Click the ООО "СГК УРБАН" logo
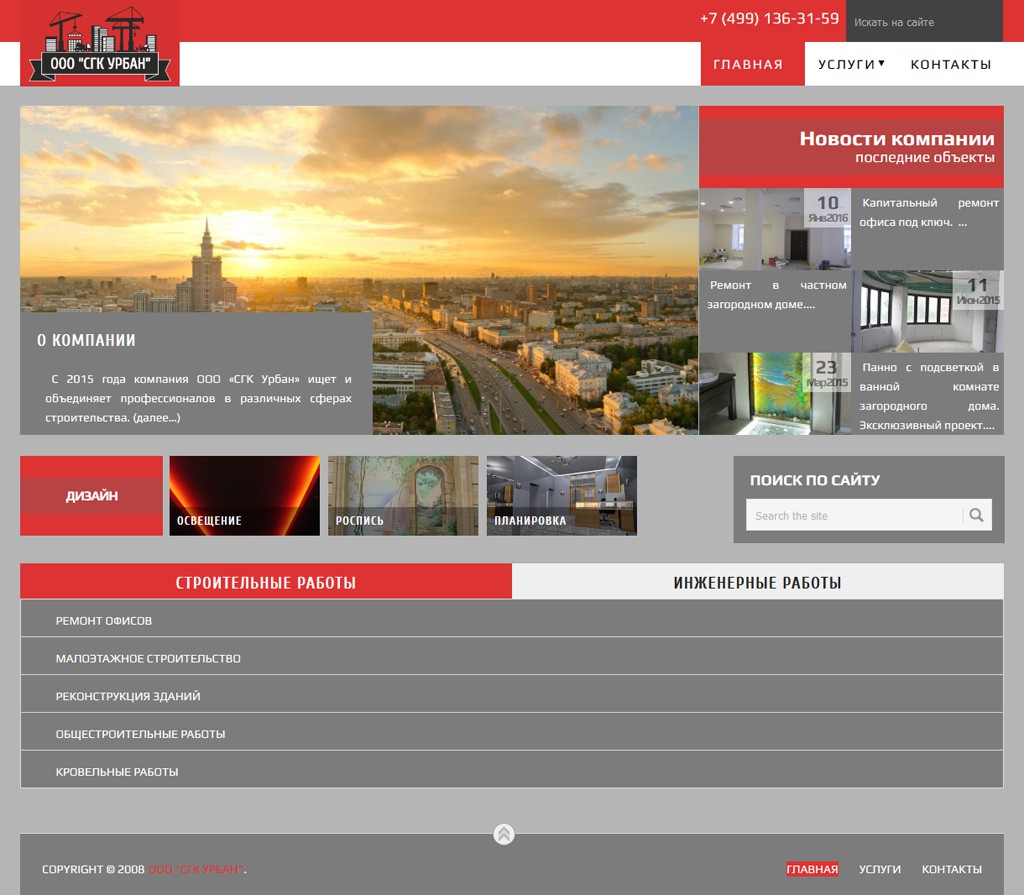Image resolution: width=1024 pixels, height=895 pixels. (x=100, y=43)
